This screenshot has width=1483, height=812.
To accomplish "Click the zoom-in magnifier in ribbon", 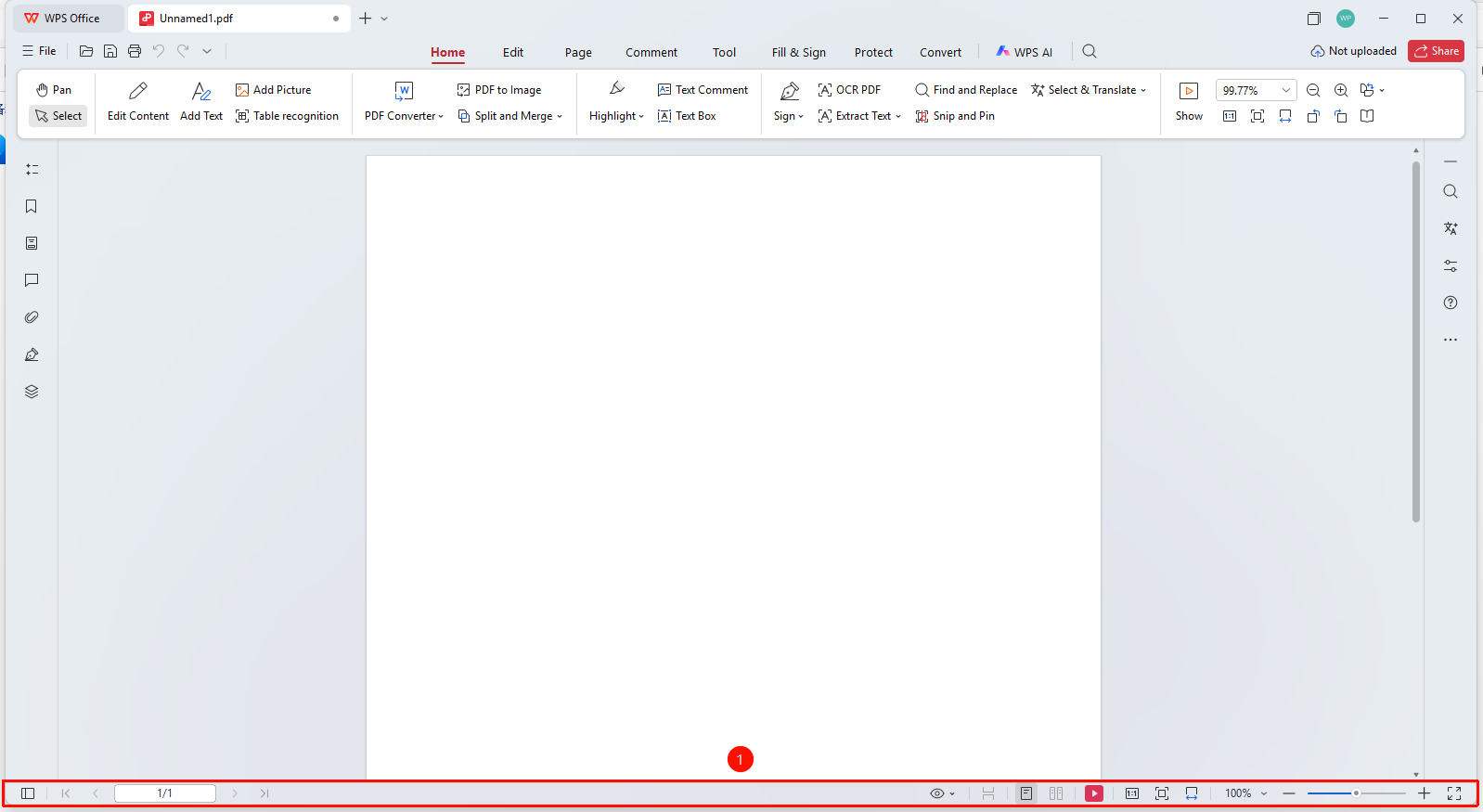I will [x=1341, y=90].
